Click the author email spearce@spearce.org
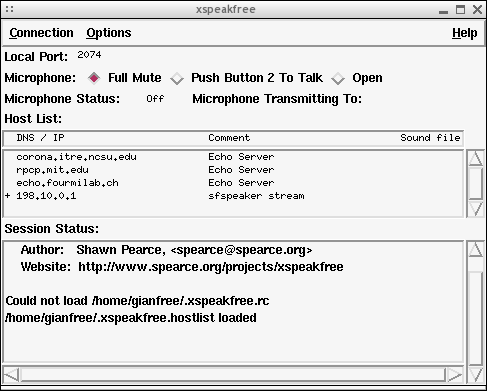Screen dimensions: 487x391 [x=241, y=250]
